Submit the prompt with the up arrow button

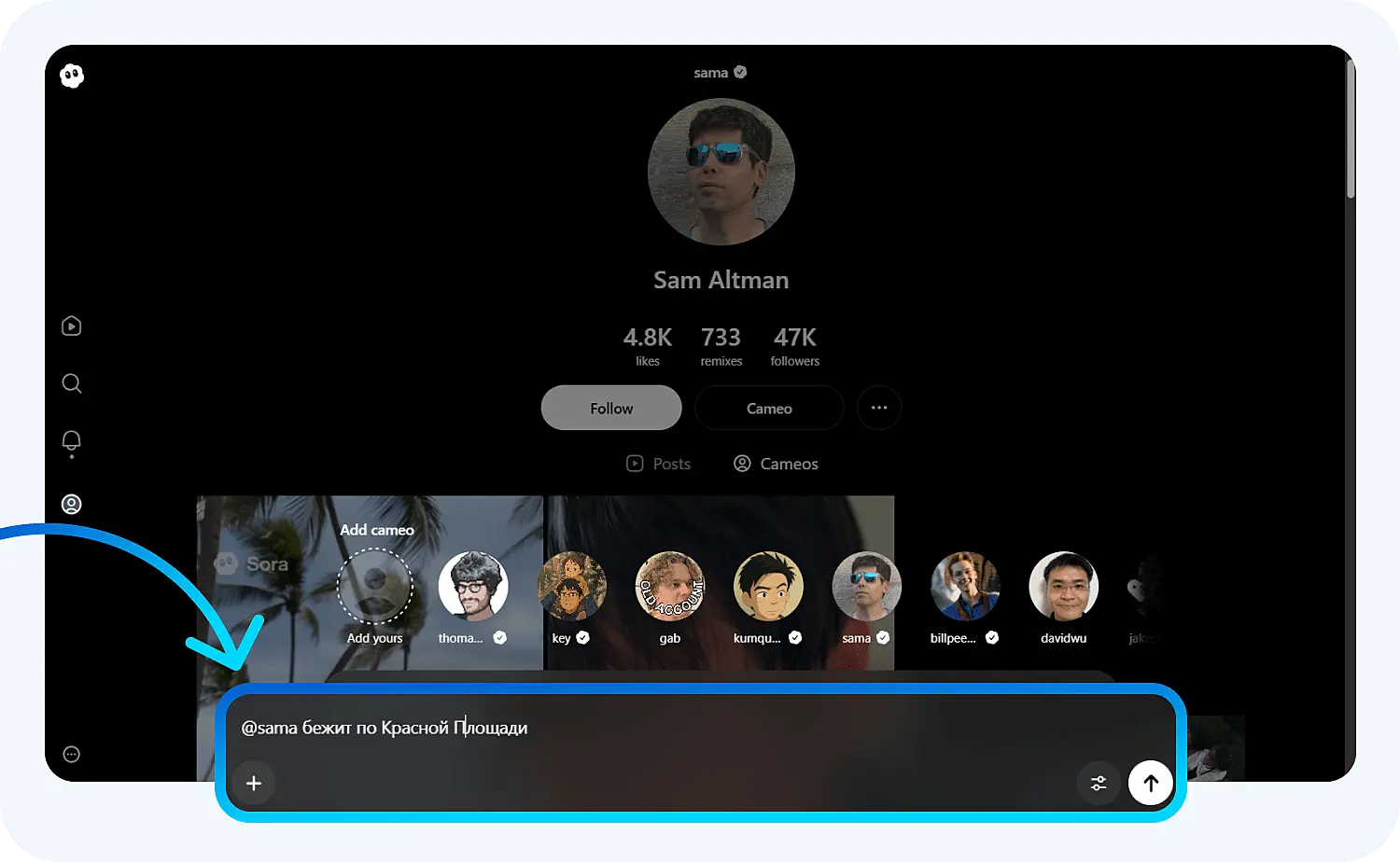pos(1151,783)
